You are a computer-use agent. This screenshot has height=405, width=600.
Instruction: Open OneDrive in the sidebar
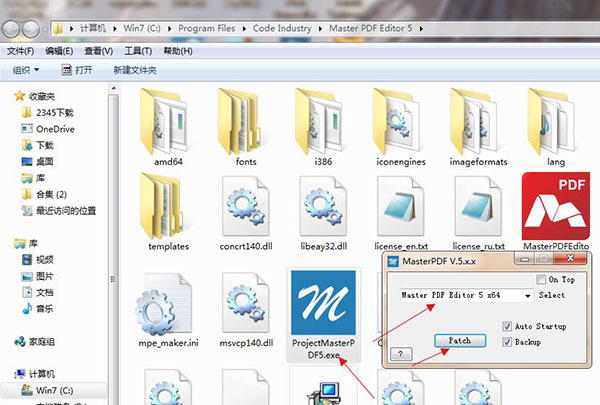[x=47, y=129]
